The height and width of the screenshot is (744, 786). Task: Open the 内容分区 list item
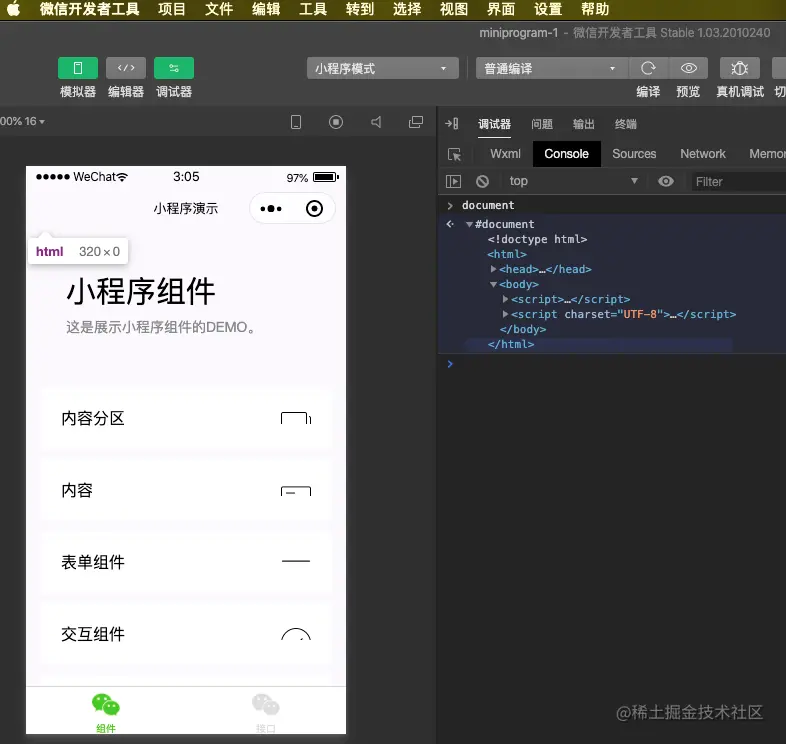[x=186, y=418]
